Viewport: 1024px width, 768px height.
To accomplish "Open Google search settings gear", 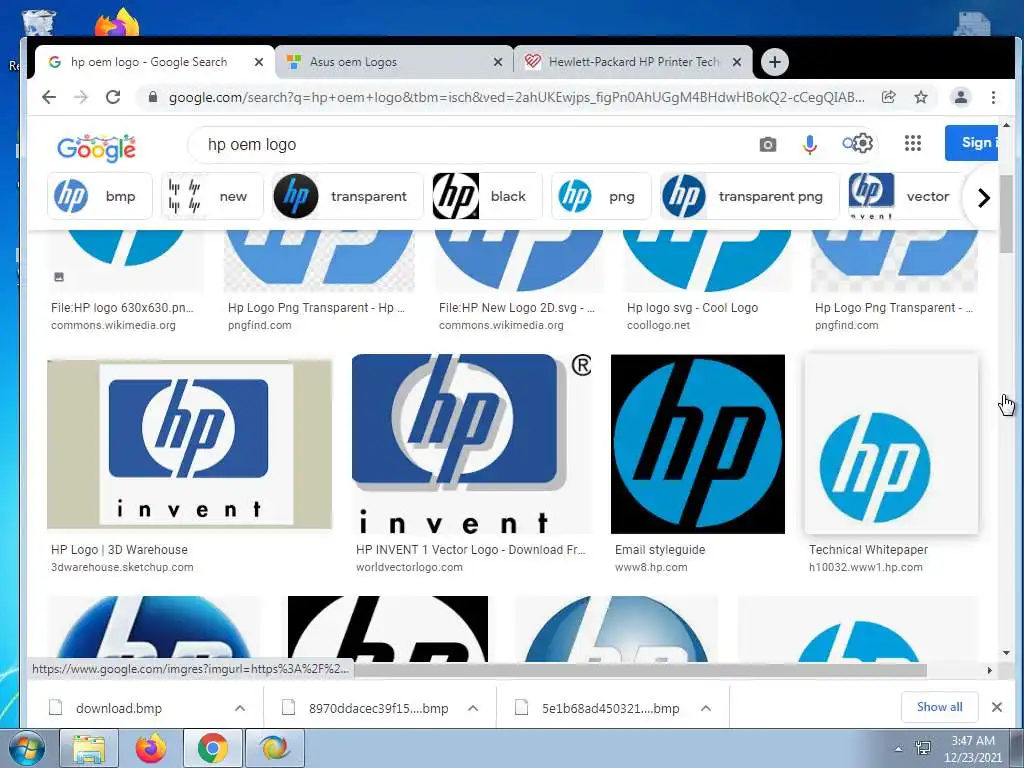I will click(862, 143).
